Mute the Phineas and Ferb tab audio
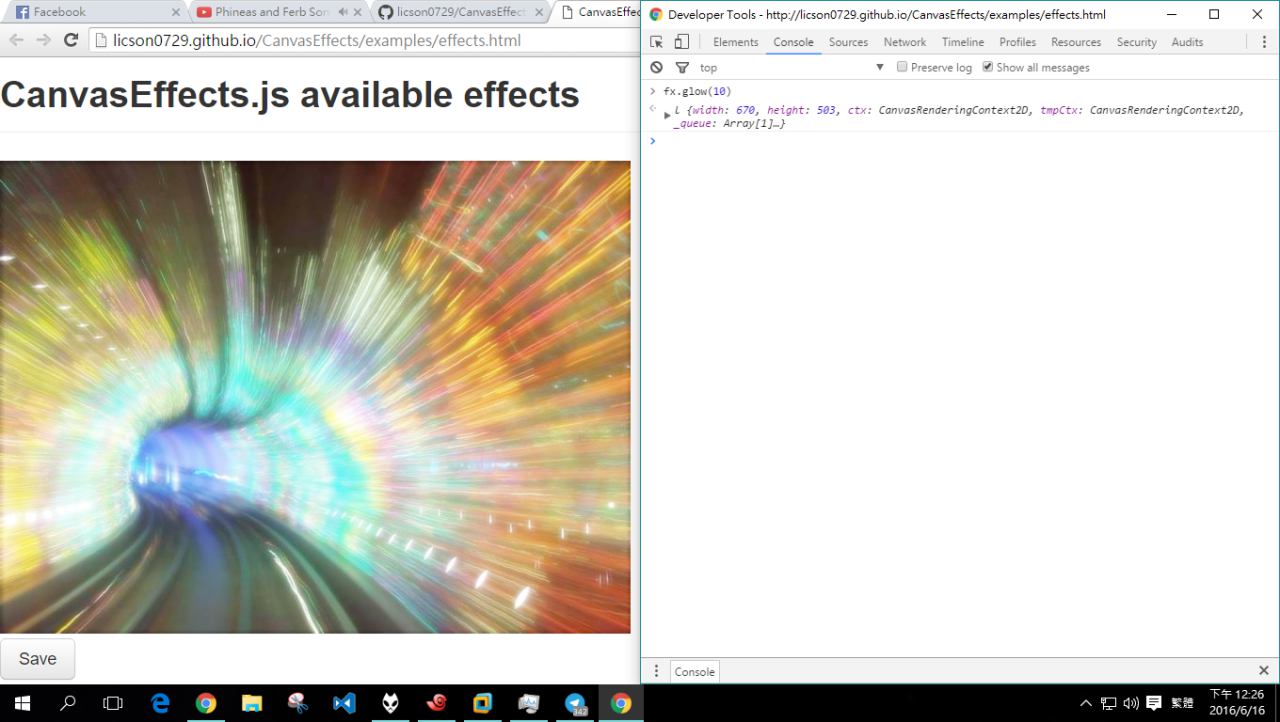 pyautogui.click(x=343, y=12)
